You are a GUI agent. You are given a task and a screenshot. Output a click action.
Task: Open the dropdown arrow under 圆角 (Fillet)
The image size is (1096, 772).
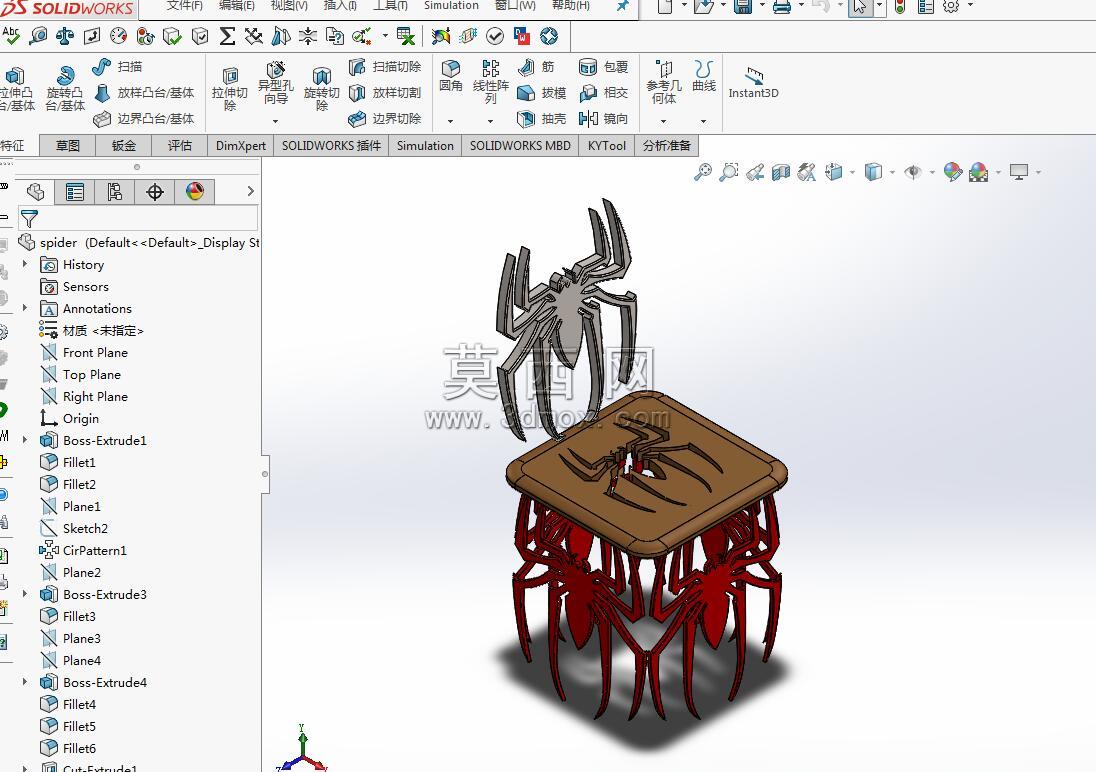(x=450, y=121)
